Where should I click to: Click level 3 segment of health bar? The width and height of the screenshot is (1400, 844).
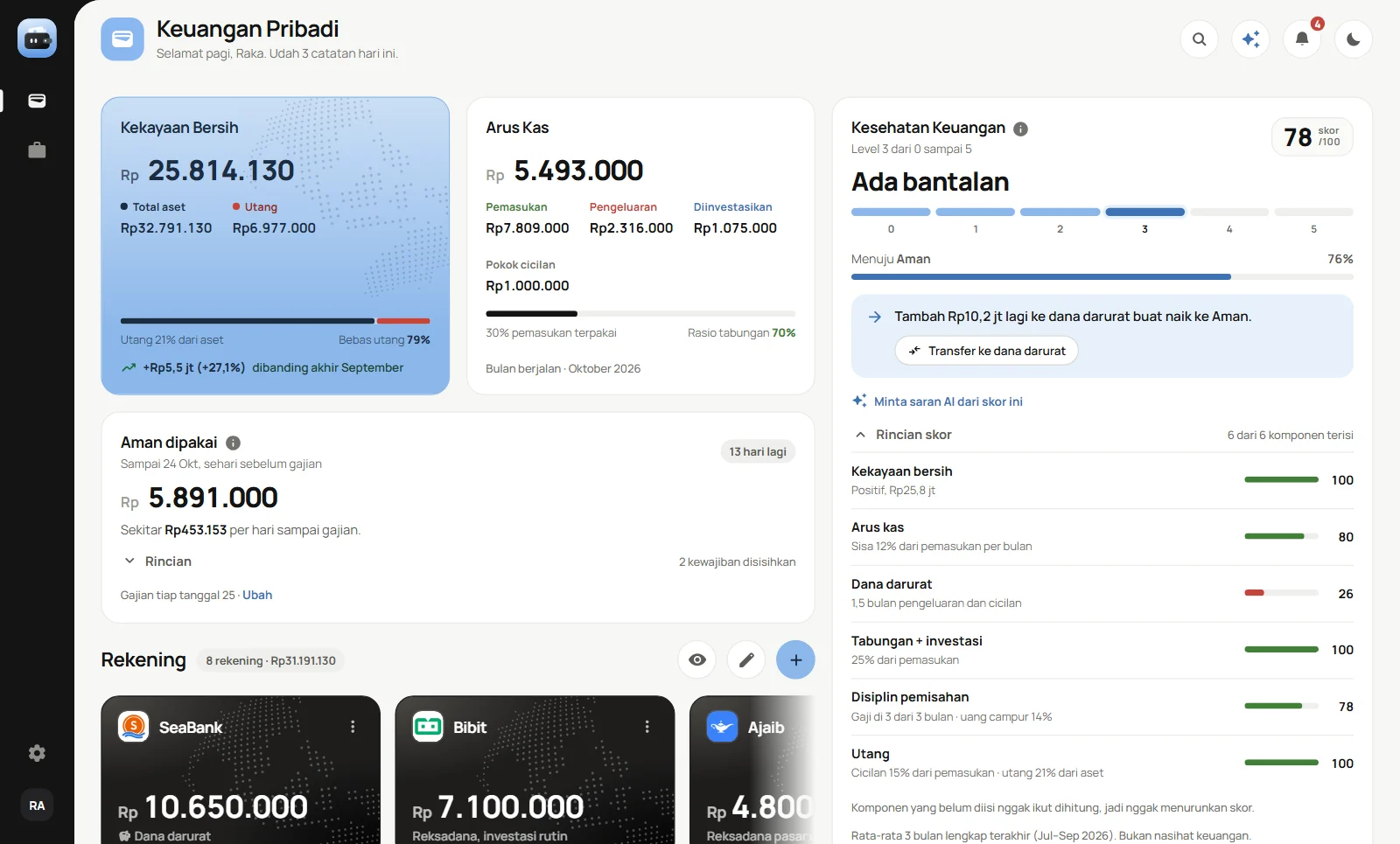coord(1144,213)
